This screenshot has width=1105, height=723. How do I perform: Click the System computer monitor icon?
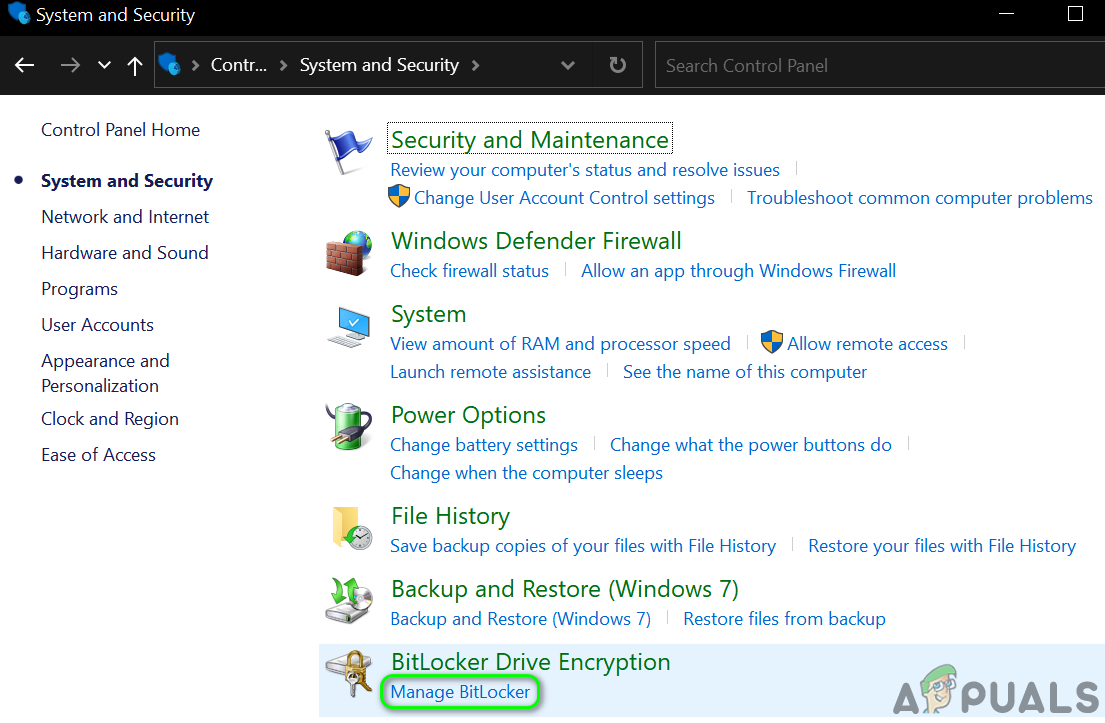pos(348,327)
